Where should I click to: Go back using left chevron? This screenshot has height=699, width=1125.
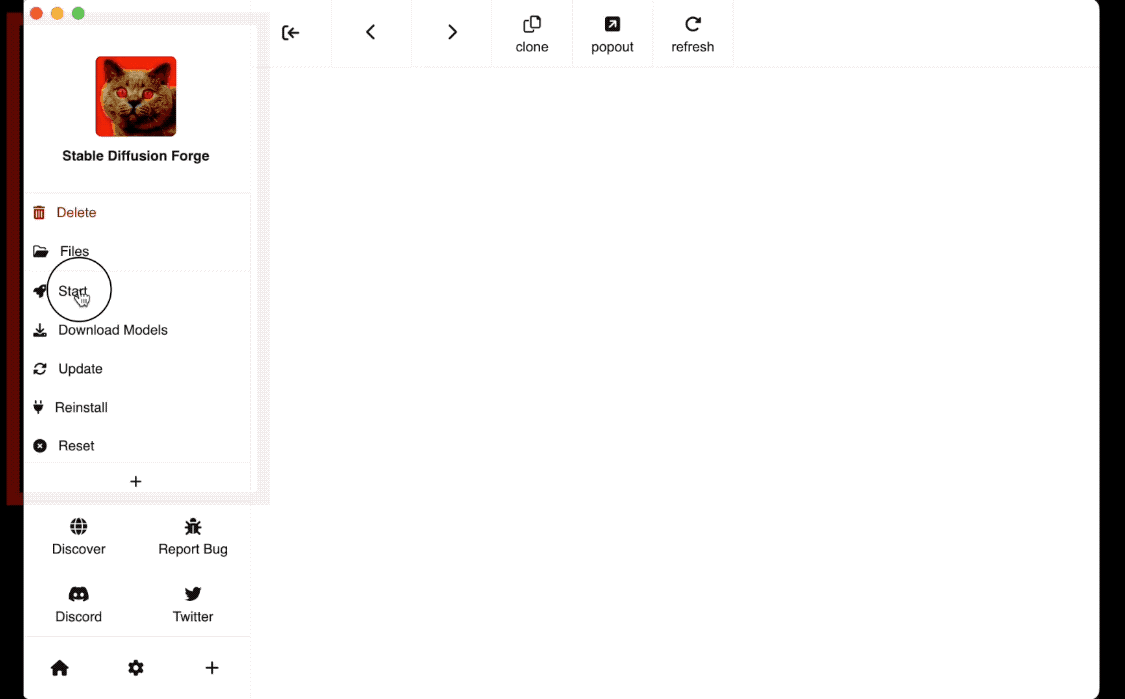pyautogui.click(x=370, y=33)
